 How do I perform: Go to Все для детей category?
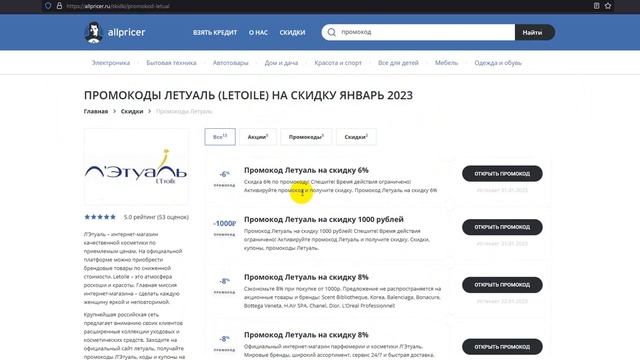[x=398, y=63]
